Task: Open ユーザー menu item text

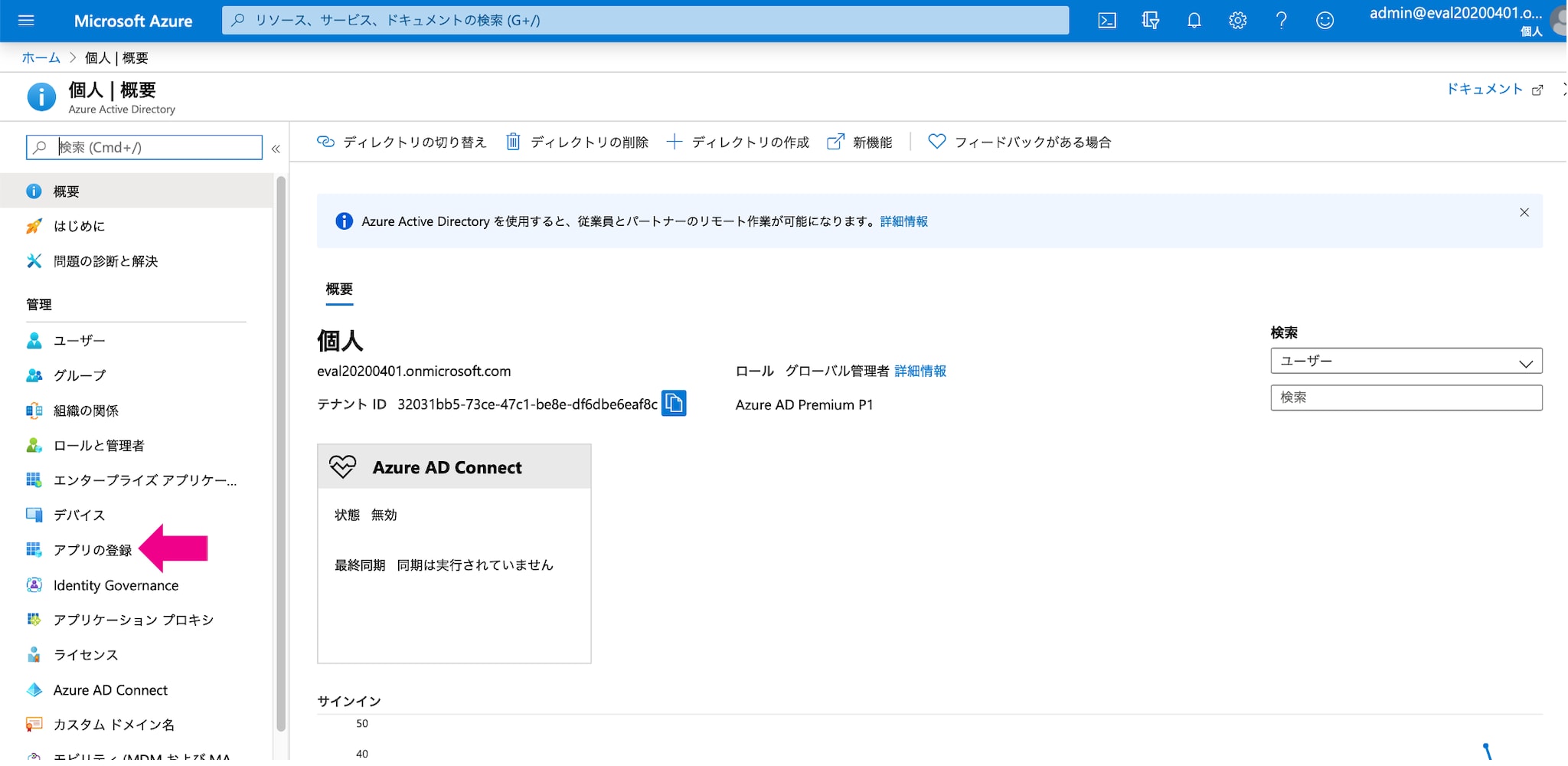Action: point(80,340)
